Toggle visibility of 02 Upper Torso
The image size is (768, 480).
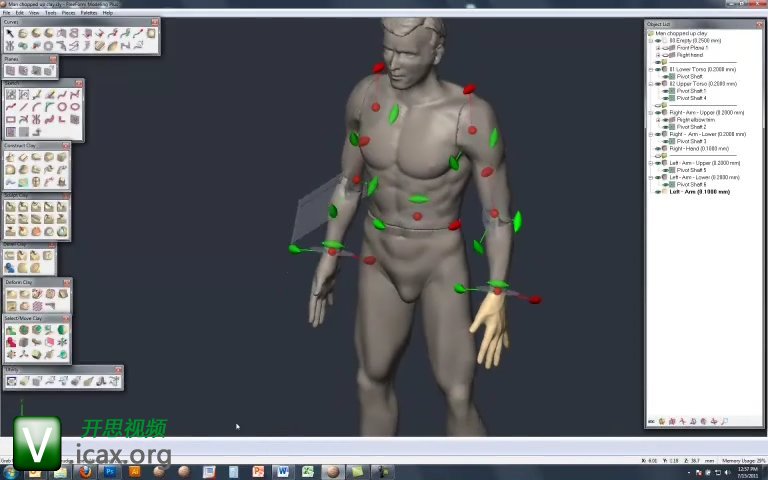click(x=659, y=84)
